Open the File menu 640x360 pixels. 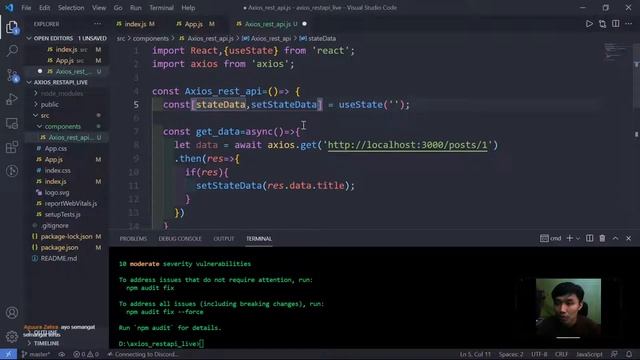click(x=26, y=8)
